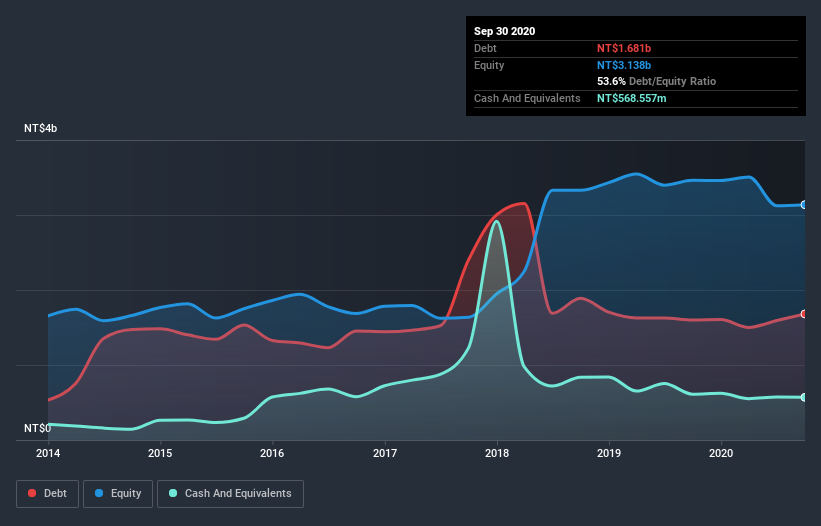Toggle the Cash And Equivalents legend button
Viewport: 821px width, 526px height.
[230, 494]
